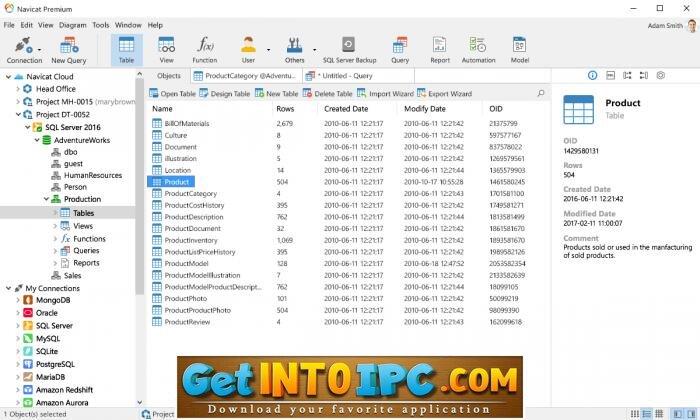The width and height of the screenshot is (700, 420).
Task: Expand the MongoDB connection
Action: (x=18, y=300)
